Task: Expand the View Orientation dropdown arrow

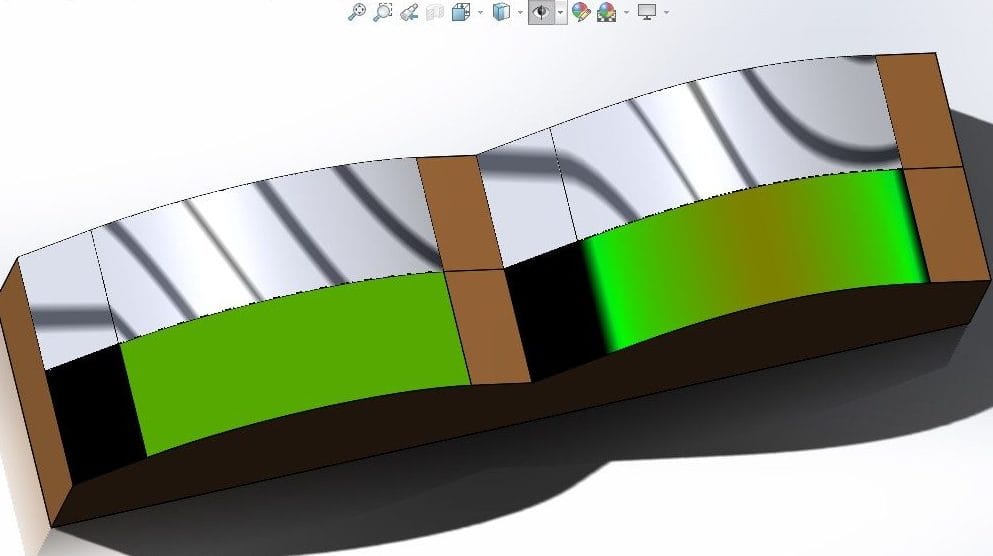Action: click(480, 12)
